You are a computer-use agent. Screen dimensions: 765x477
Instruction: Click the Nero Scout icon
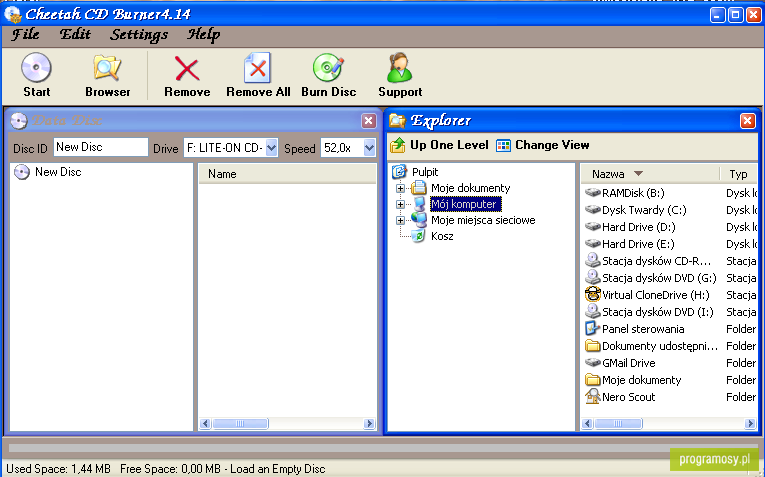592,397
